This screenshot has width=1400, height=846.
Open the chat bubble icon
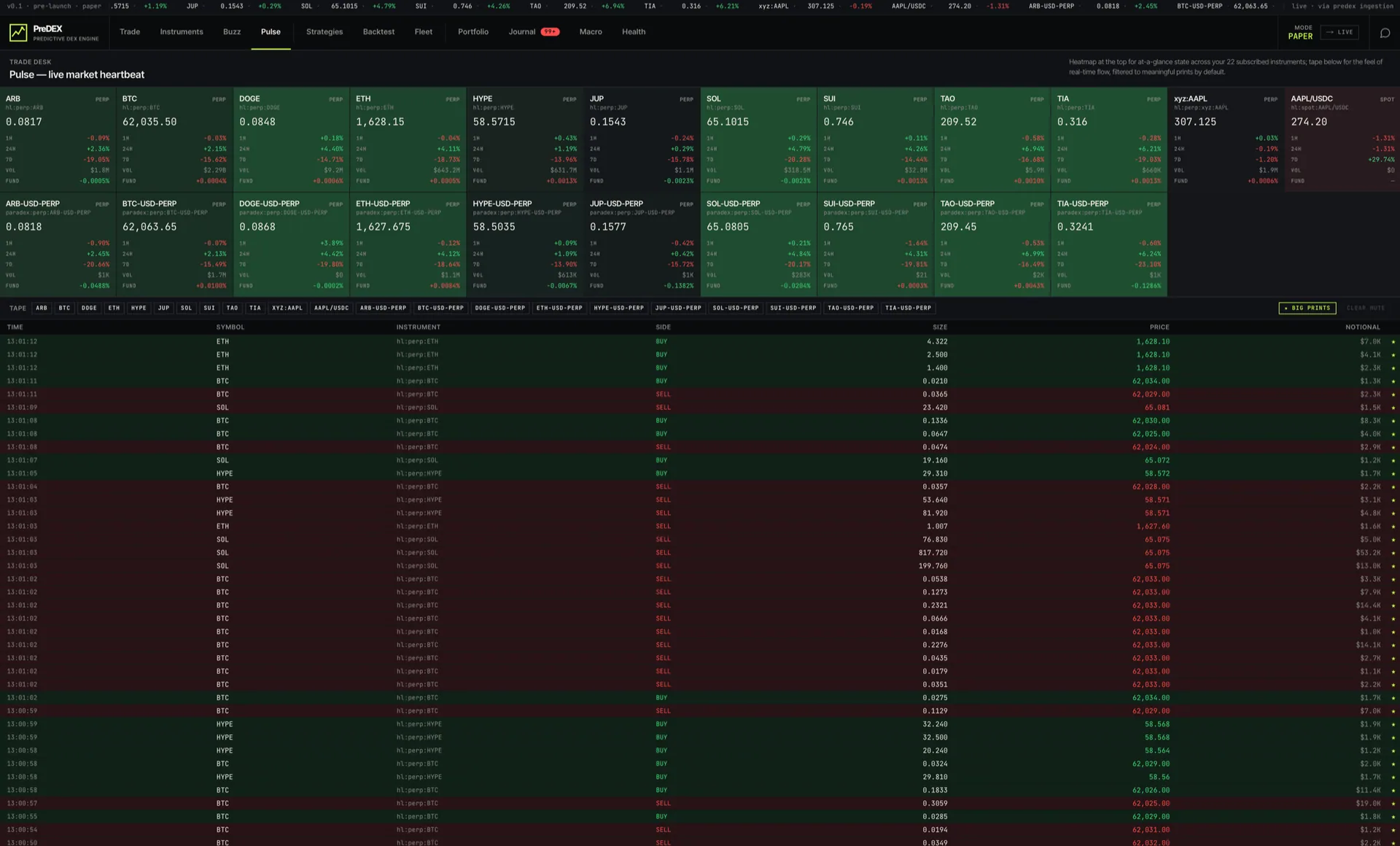(1385, 33)
